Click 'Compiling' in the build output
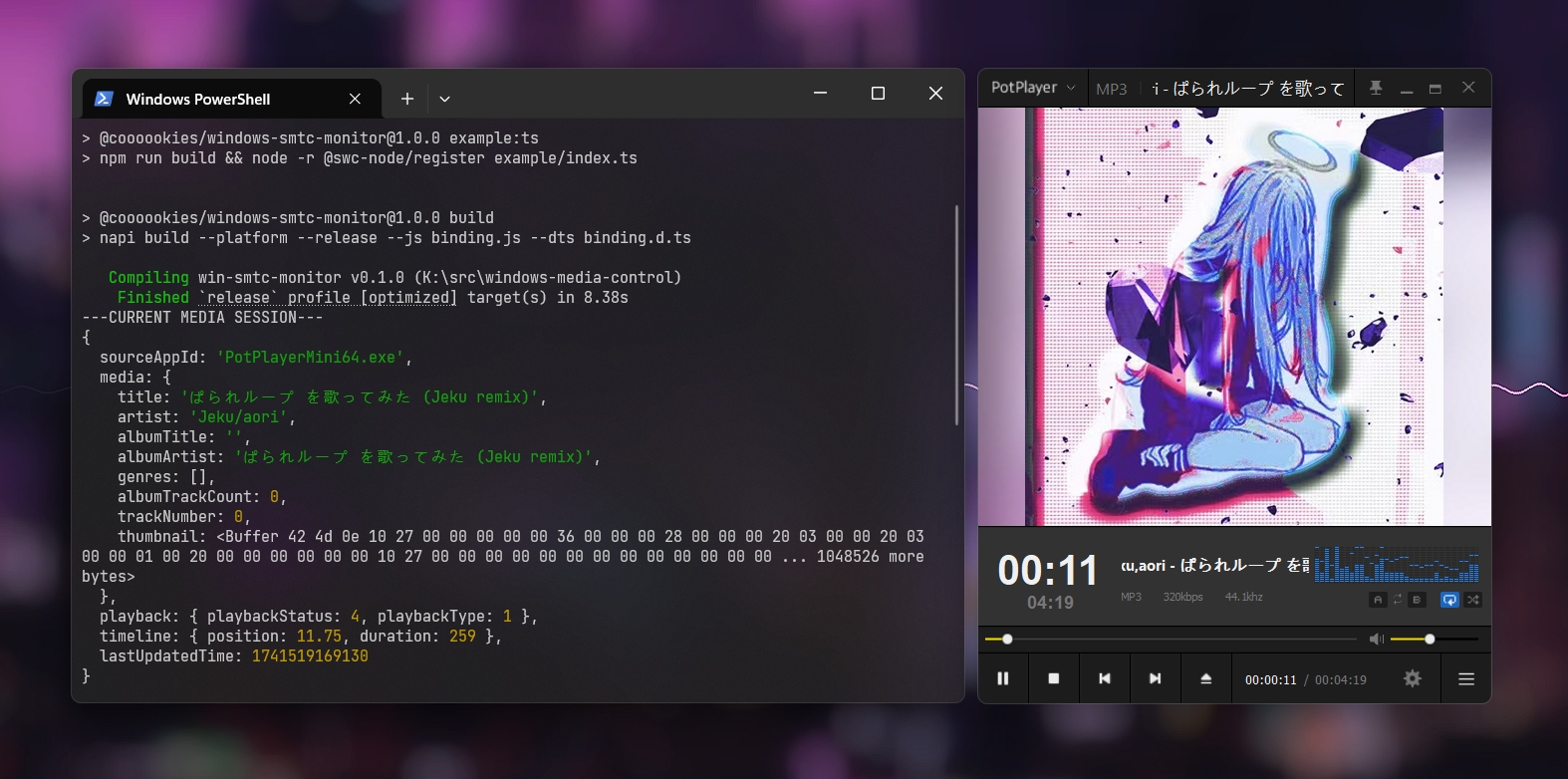The height and width of the screenshot is (779, 1568). 148,277
